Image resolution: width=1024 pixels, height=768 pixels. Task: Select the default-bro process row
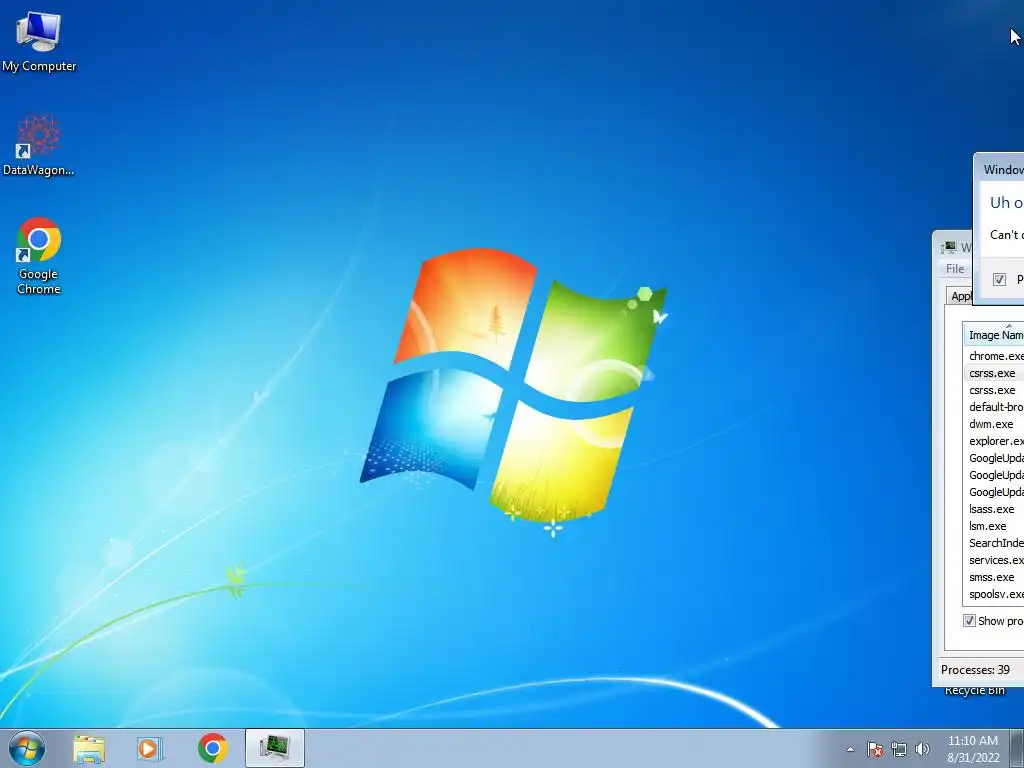click(994, 407)
